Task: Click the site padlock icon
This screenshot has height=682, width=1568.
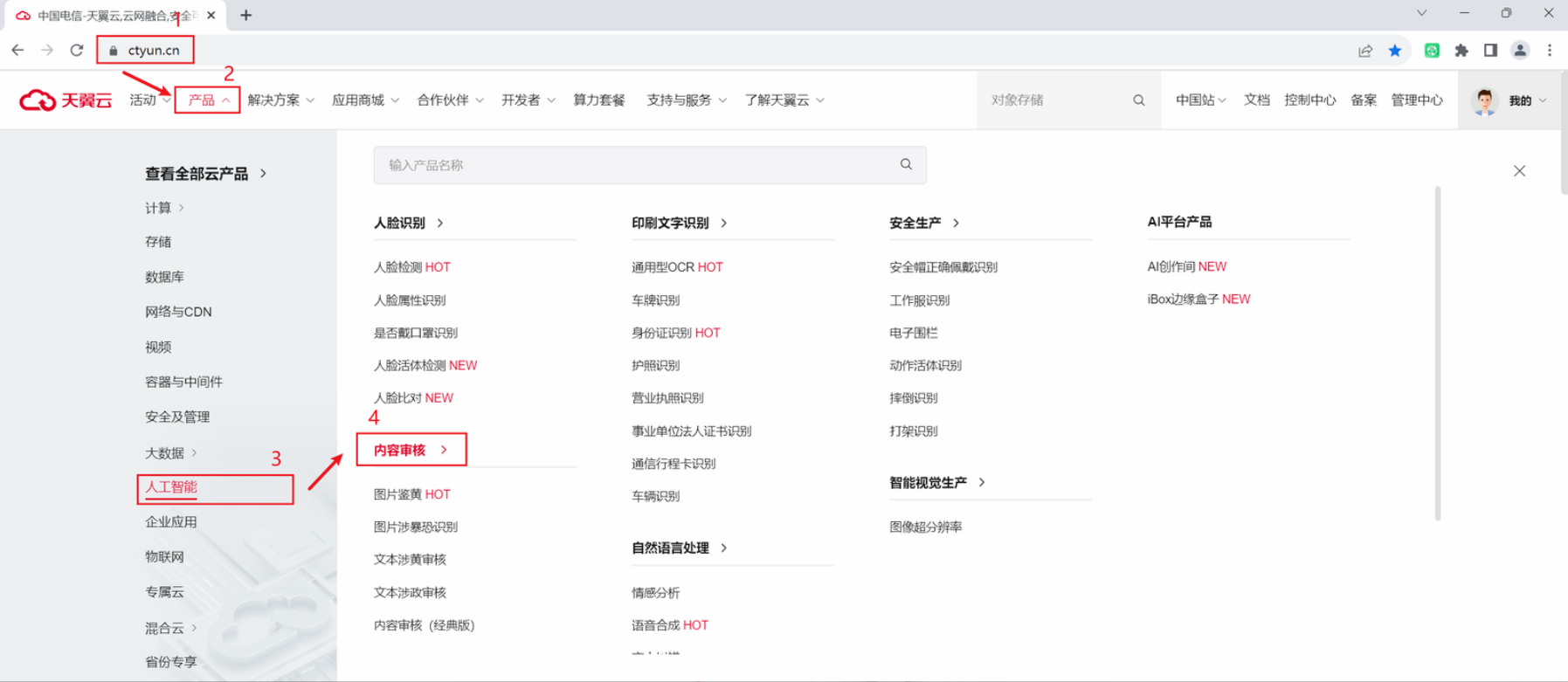Action: 114,51
